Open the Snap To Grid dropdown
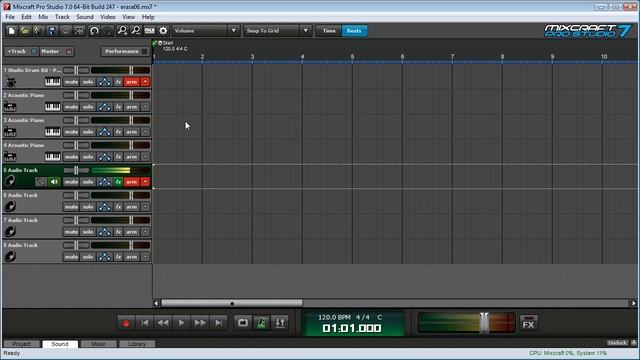640x360 pixels. coord(277,31)
